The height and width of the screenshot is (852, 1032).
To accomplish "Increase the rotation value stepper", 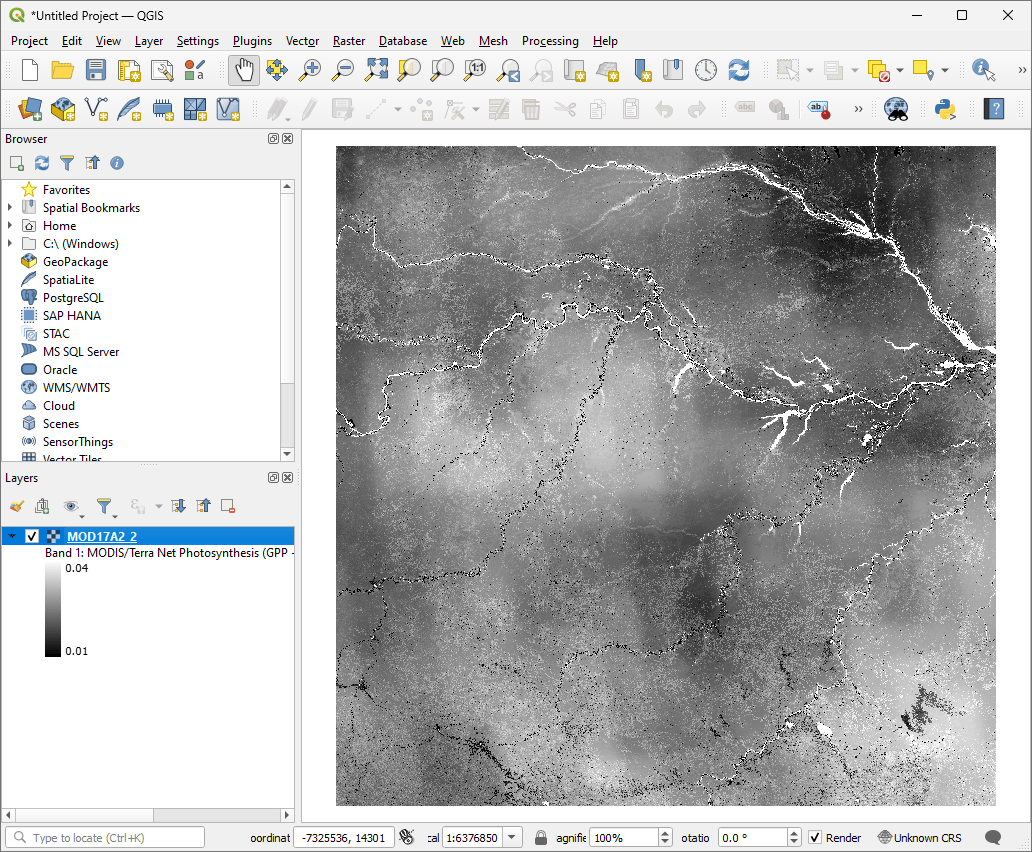I will pos(794,833).
